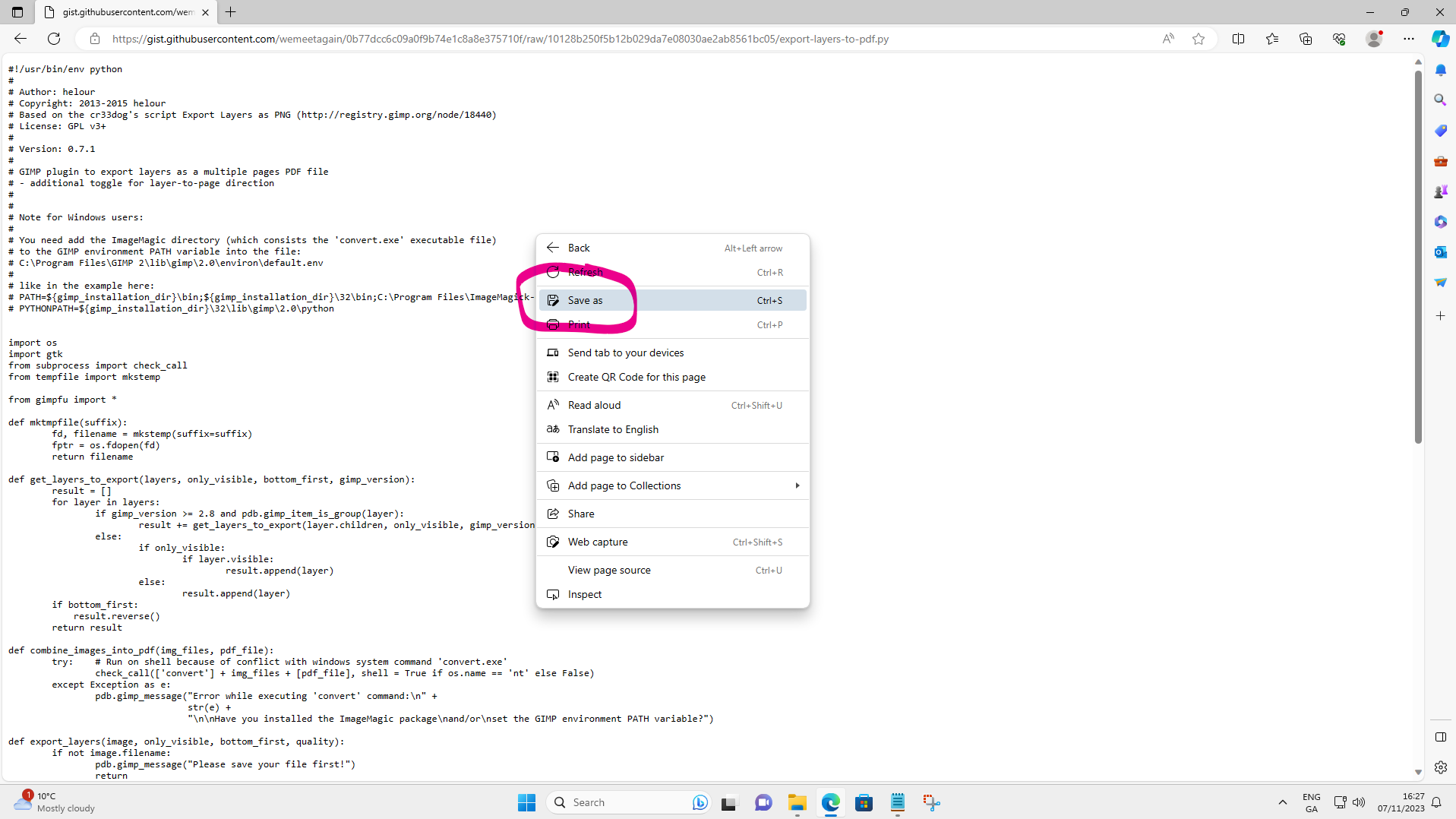The width and height of the screenshot is (1456, 819).
Task: Open Microsoft 365 in the Edge sidebar
Action: tap(1441, 222)
